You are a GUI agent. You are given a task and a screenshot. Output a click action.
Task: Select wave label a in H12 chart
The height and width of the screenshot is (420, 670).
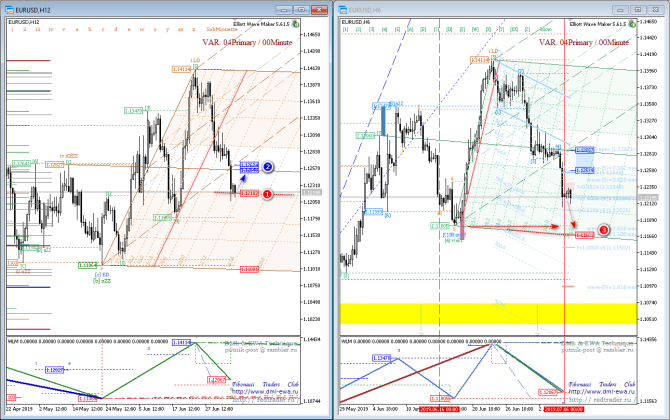click(x=77, y=29)
